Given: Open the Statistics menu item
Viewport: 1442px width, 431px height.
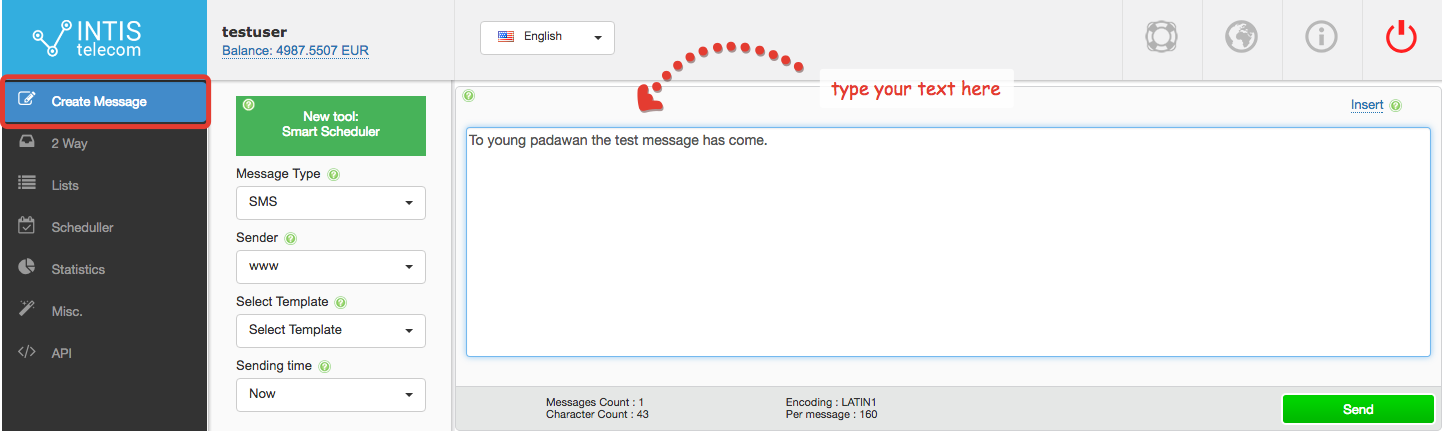Looking at the screenshot, I should point(104,269).
